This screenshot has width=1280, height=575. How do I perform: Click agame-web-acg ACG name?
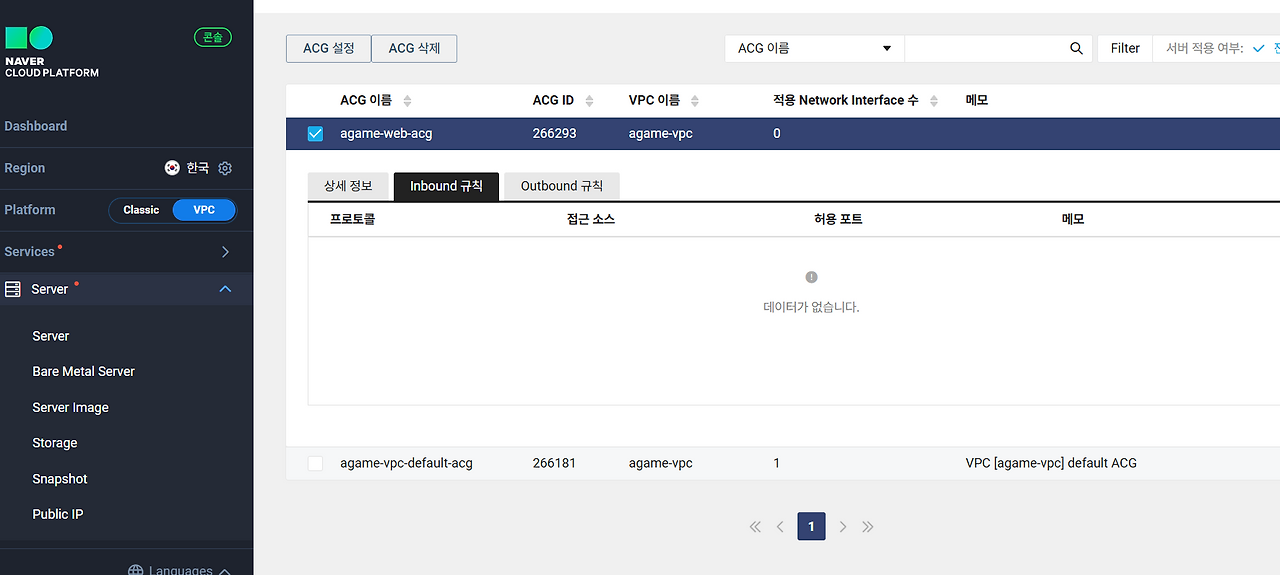(x=386, y=133)
